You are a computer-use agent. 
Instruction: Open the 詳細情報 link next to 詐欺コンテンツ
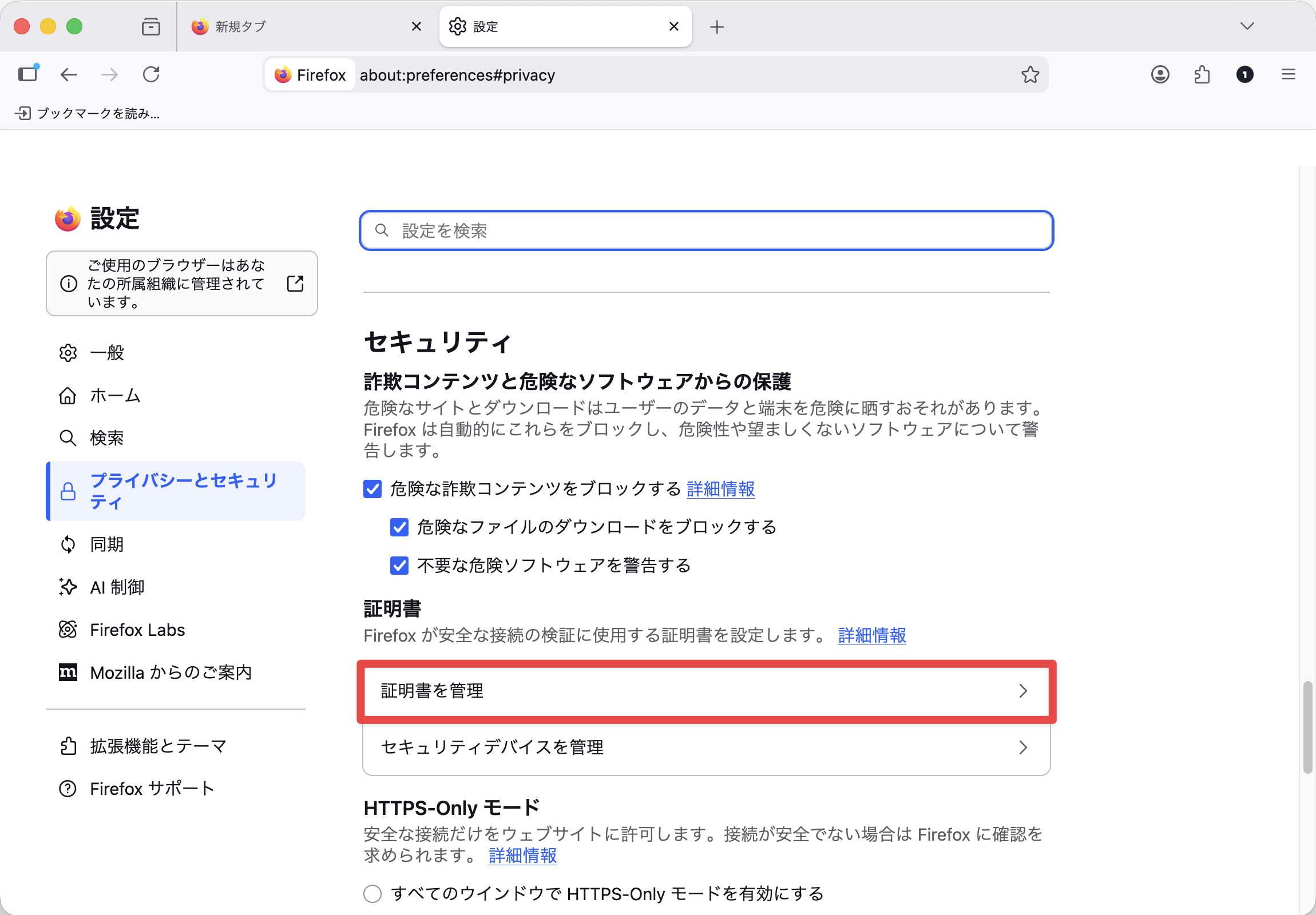[720, 489]
